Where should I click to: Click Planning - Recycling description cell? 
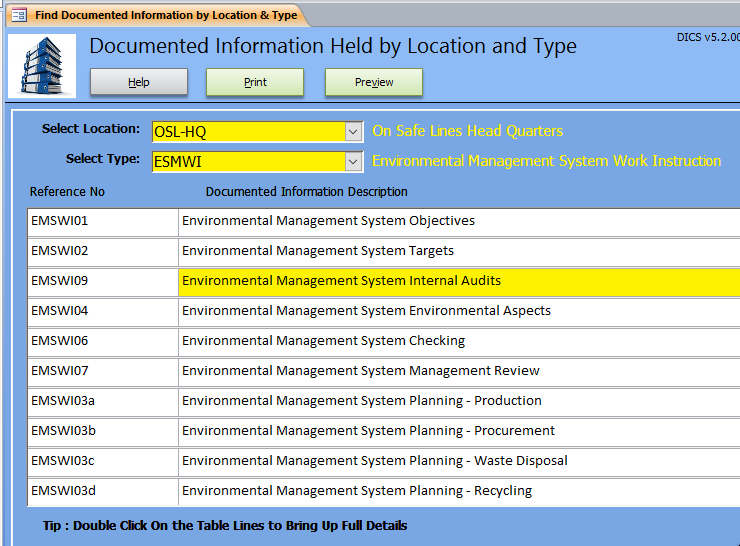pos(459,492)
